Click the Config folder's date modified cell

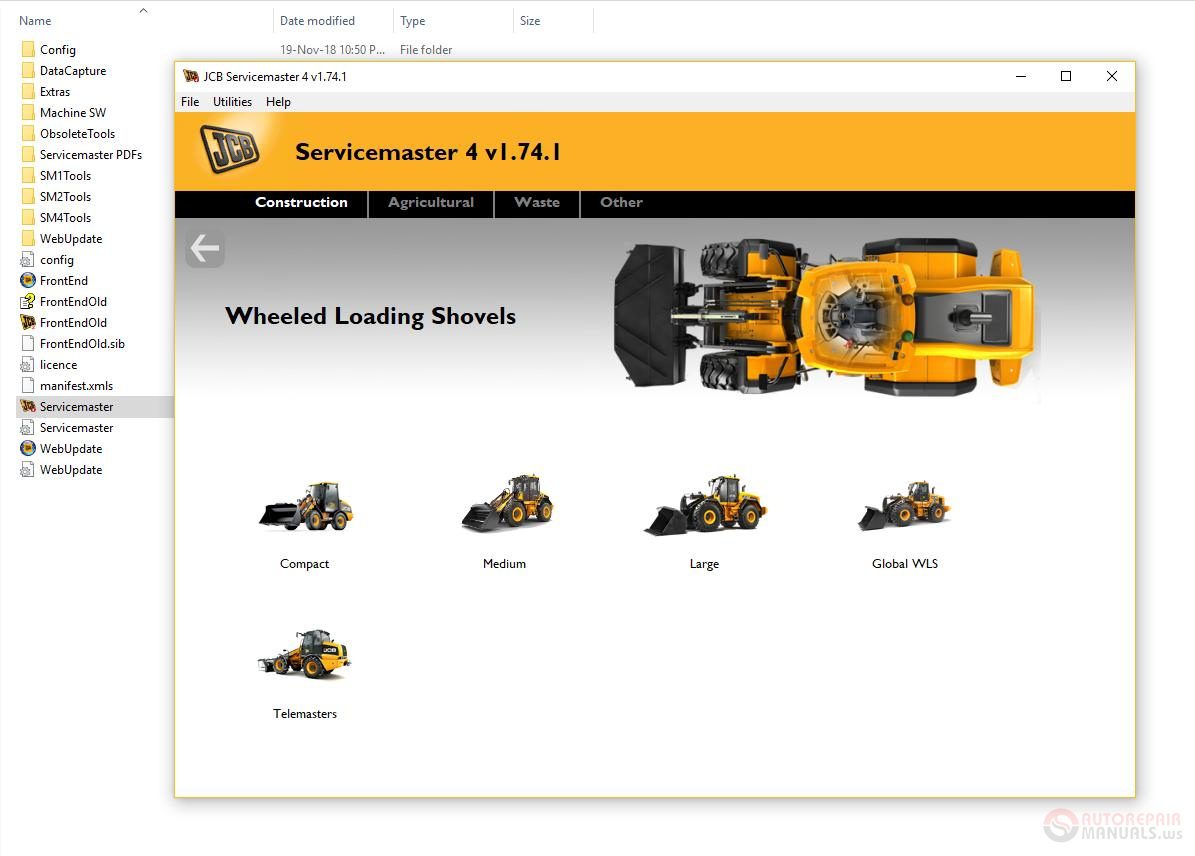pyautogui.click(x=332, y=50)
